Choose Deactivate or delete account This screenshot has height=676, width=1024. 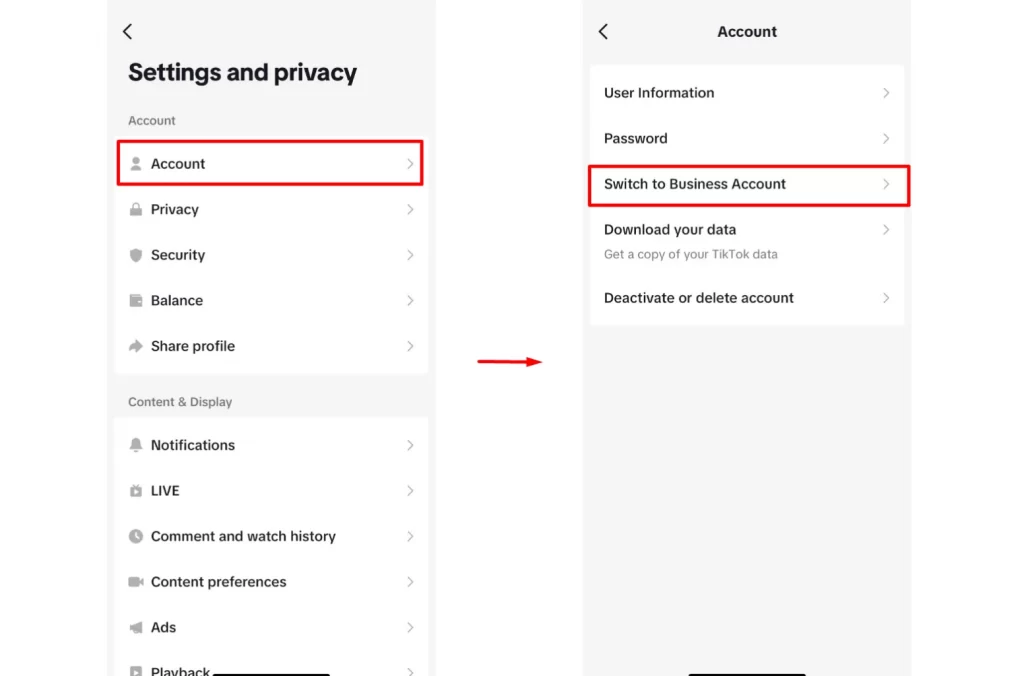pyautogui.click(x=699, y=298)
